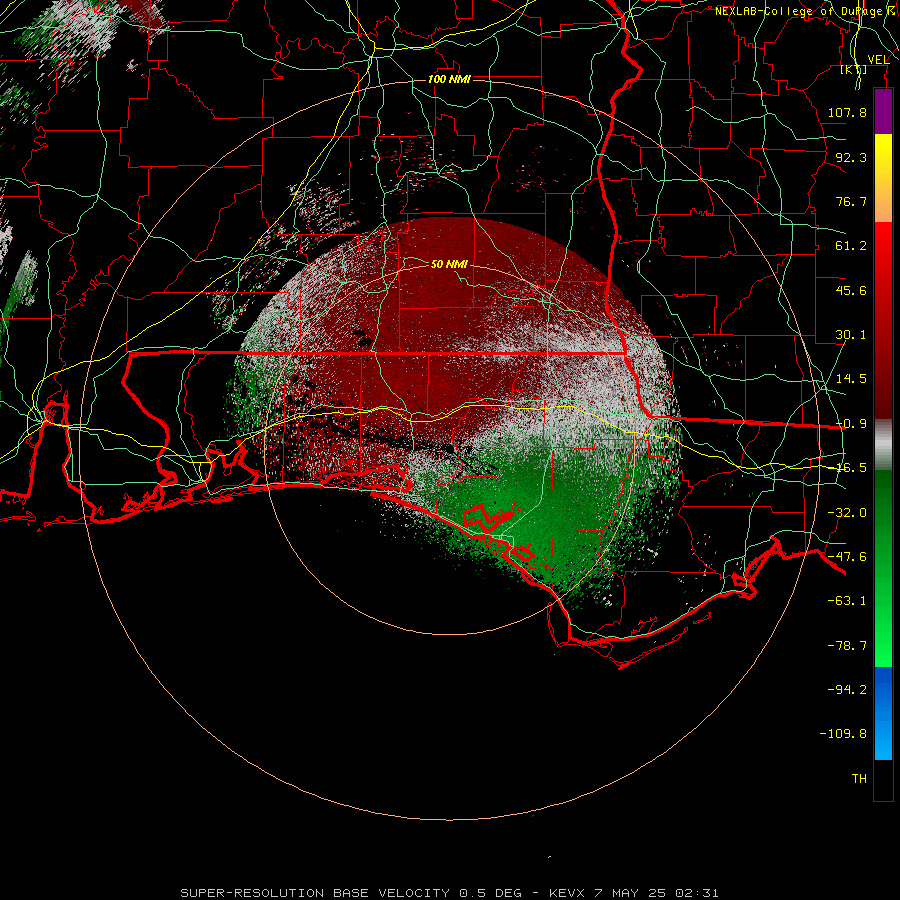Click the -63.1 velocity scale label
The image size is (900, 900).
(x=847, y=601)
